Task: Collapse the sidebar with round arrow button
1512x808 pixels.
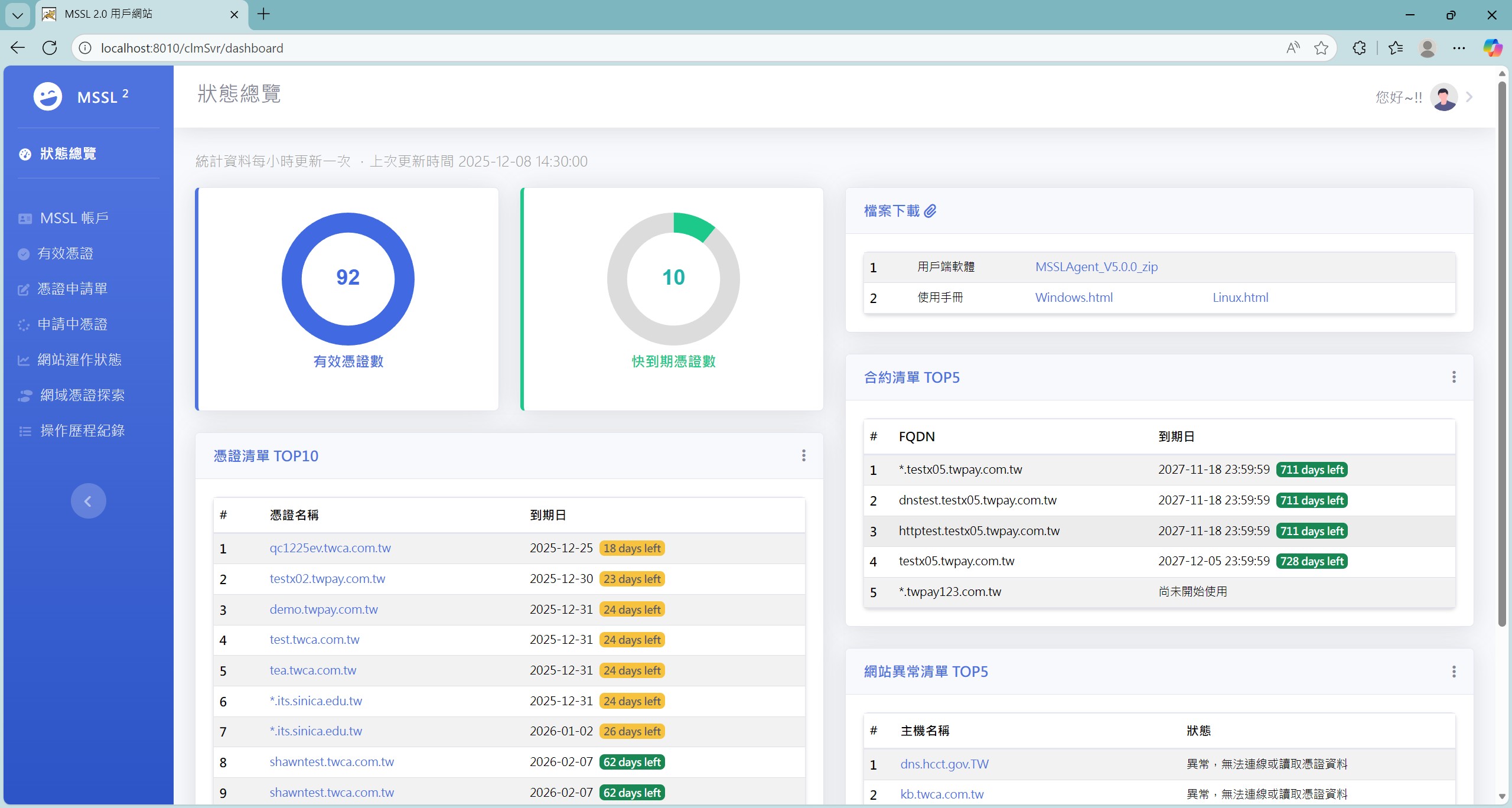Action: coord(88,501)
